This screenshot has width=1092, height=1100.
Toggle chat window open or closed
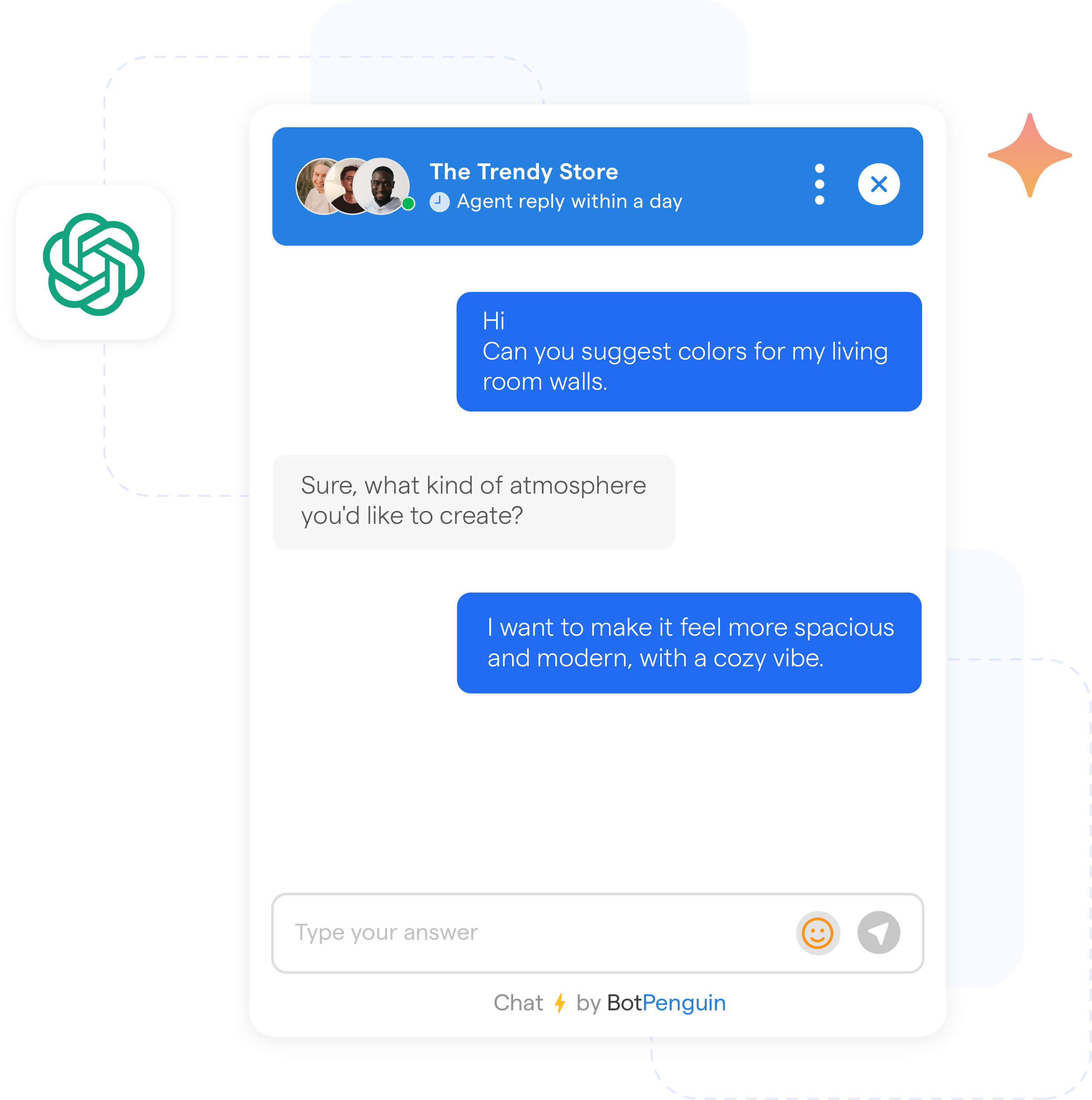pyautogui.click(x=878, y=185)
